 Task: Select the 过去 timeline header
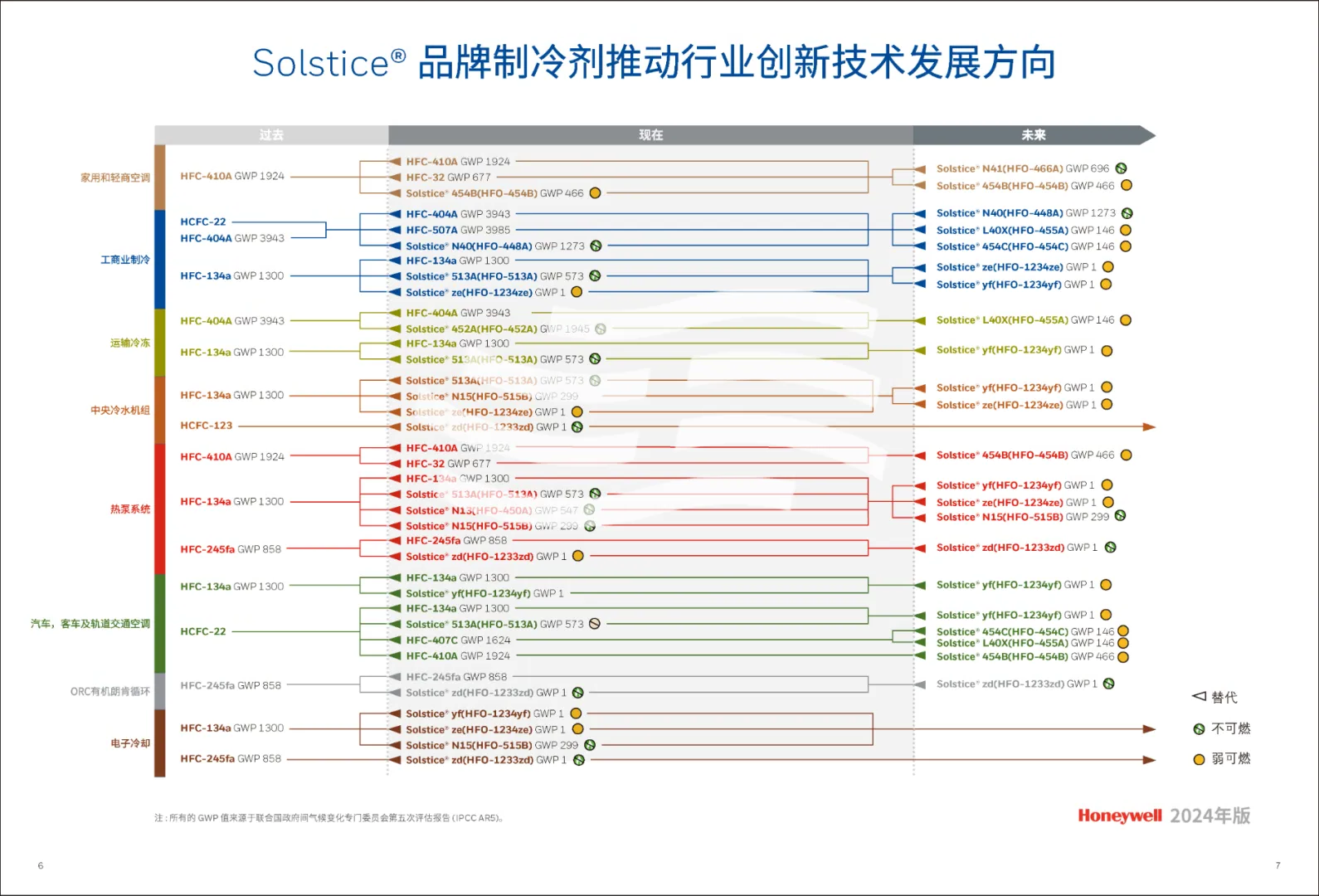pyautogui.click(x=271, y=134)
